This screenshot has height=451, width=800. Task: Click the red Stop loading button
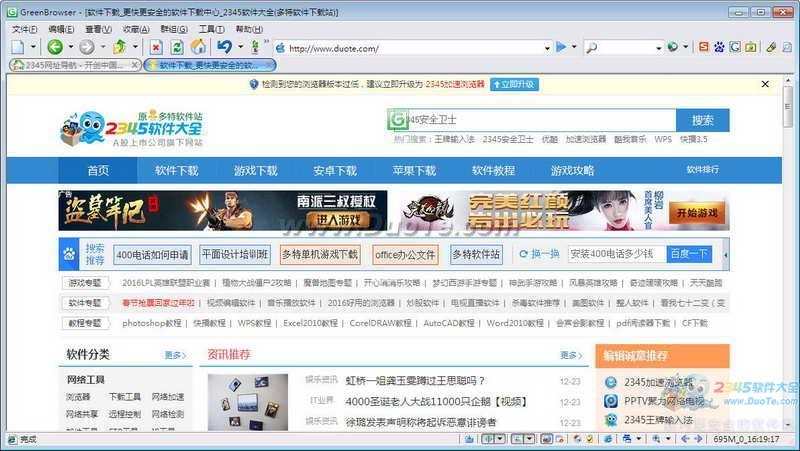tap(156, 47)
